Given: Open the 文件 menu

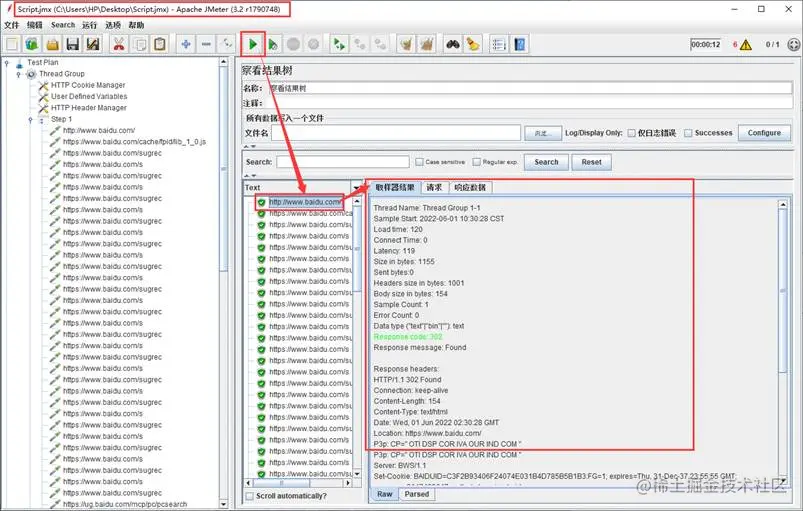Looking at the screenshot, I should 11,25.
